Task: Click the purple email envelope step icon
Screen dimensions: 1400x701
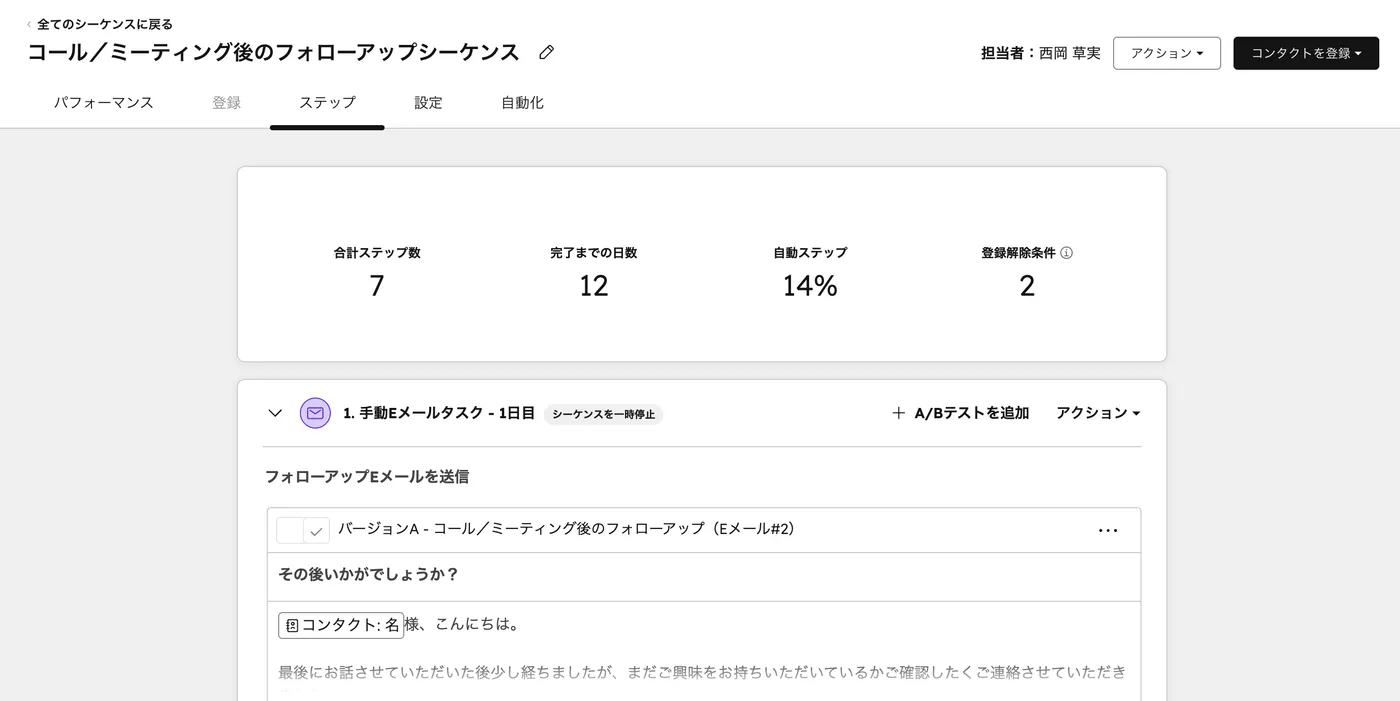Action: tap(315, 412)
